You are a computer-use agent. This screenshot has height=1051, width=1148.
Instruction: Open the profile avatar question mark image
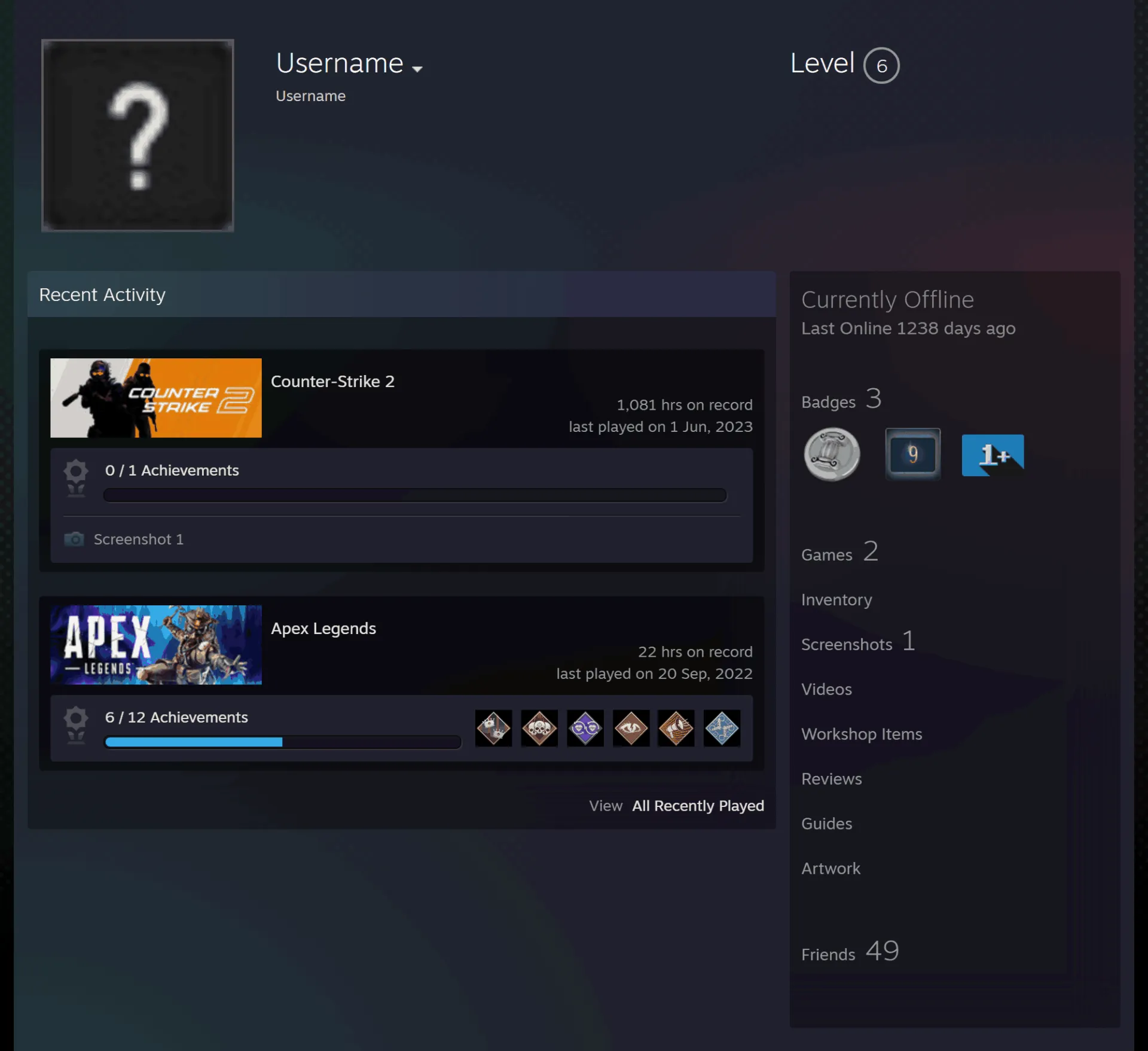pos(138,135)
